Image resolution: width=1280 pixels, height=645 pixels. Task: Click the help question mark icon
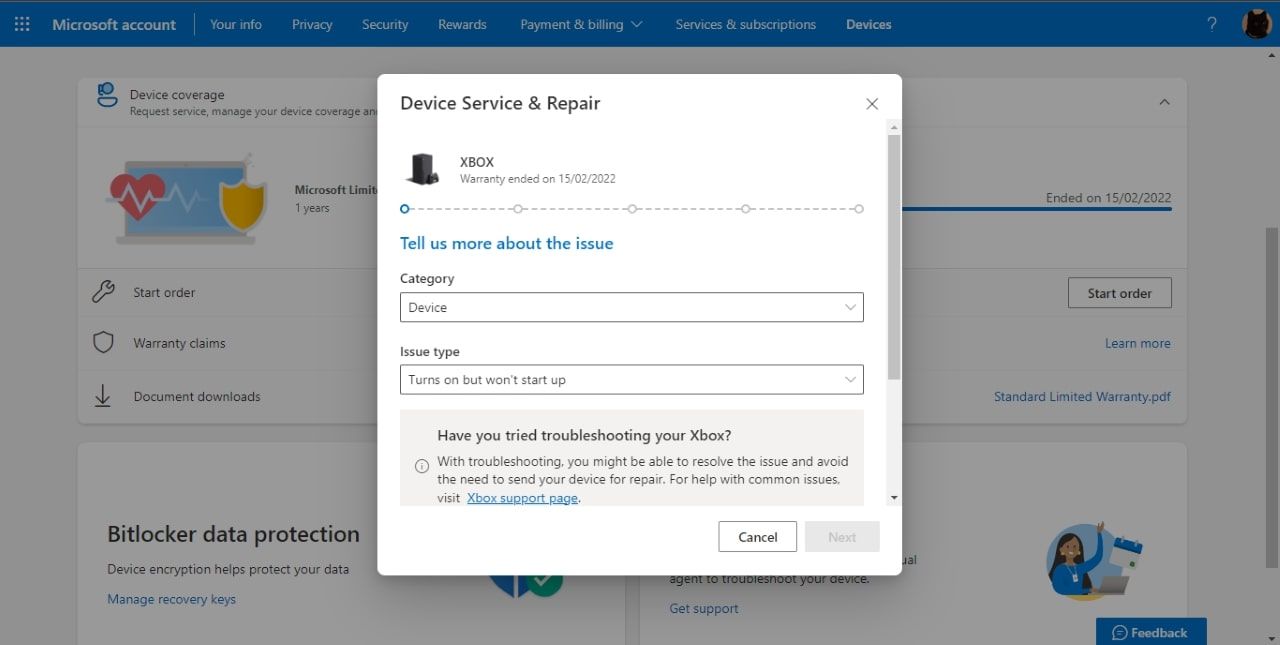[1212, 24]
